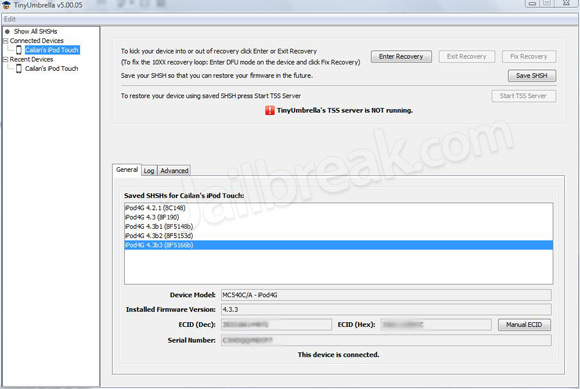Click the Start TSS Server button
Viewport: 580px width, 389px height.
coord(523,96)
